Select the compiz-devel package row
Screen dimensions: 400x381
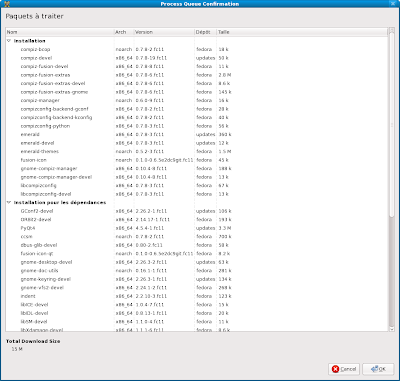pyautogui.click(x=197, y=58)
